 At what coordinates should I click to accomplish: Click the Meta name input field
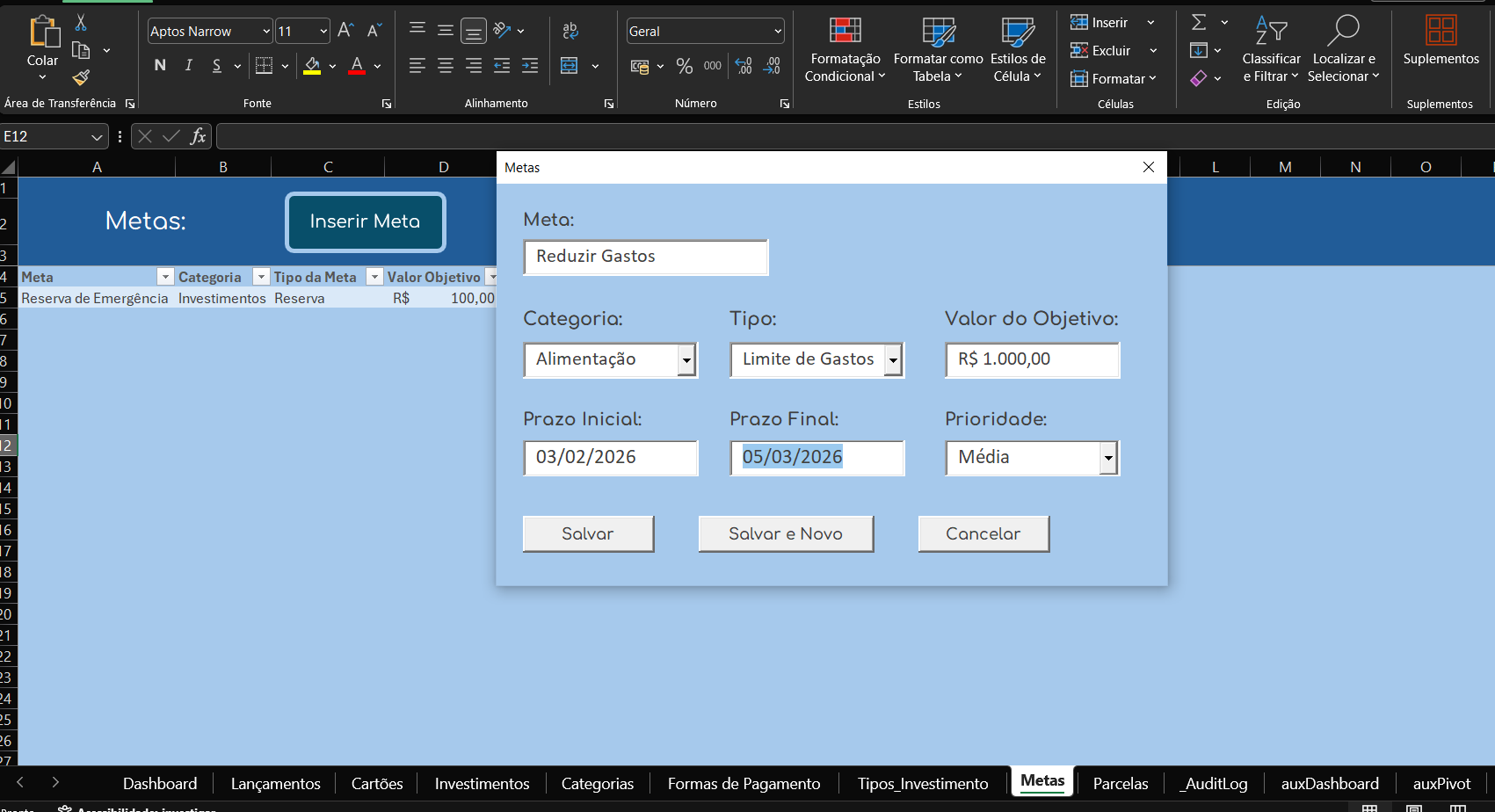[646, 257]
